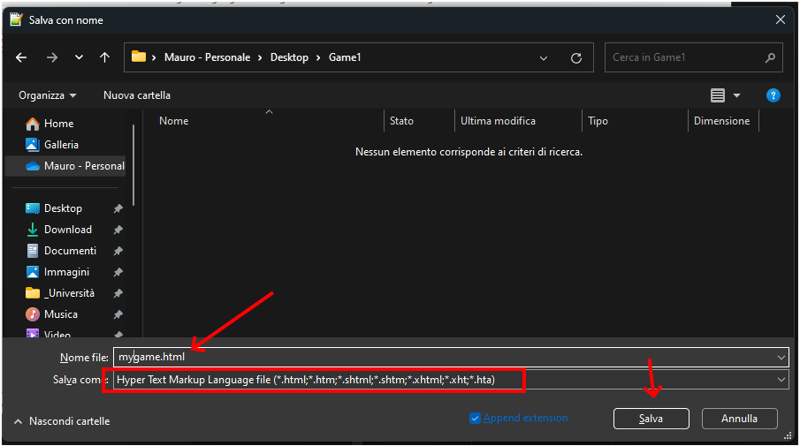Select Game1 in breadcrumb path
Screen dimensions: 800x446
tap(345, 57)
